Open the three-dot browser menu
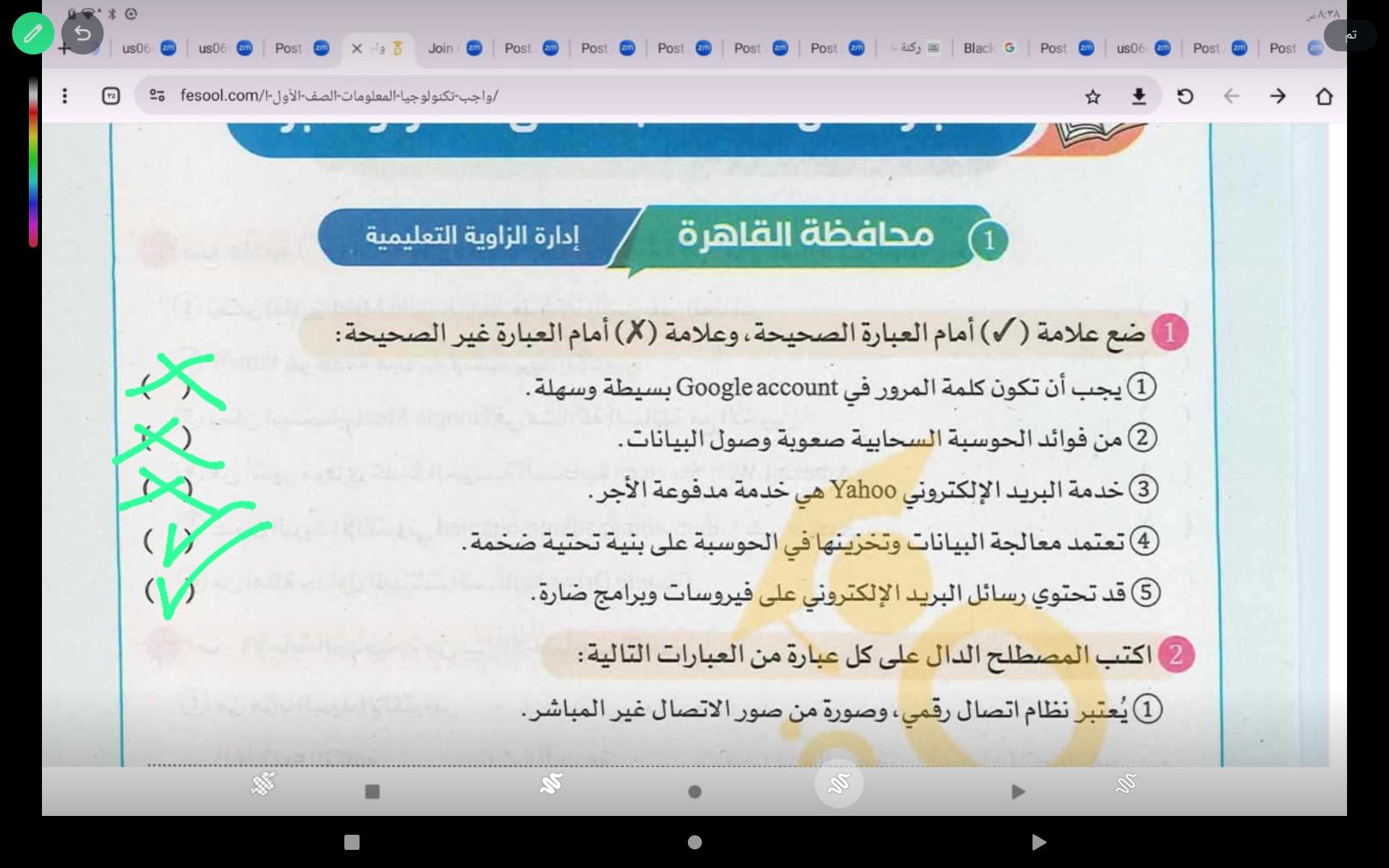Screen dimensions: 1389x868 tap(65, 95)
